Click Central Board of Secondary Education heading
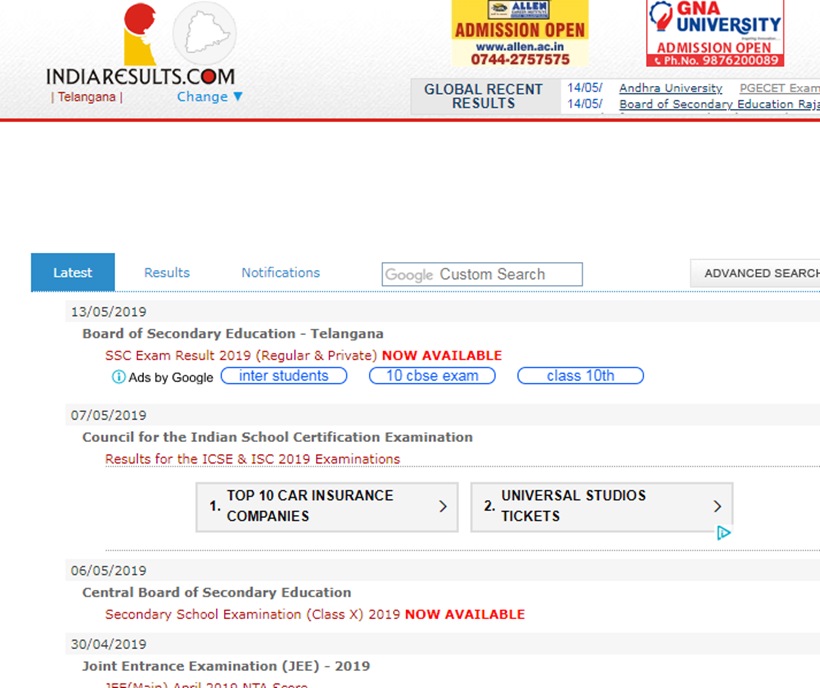 point(217,592)
